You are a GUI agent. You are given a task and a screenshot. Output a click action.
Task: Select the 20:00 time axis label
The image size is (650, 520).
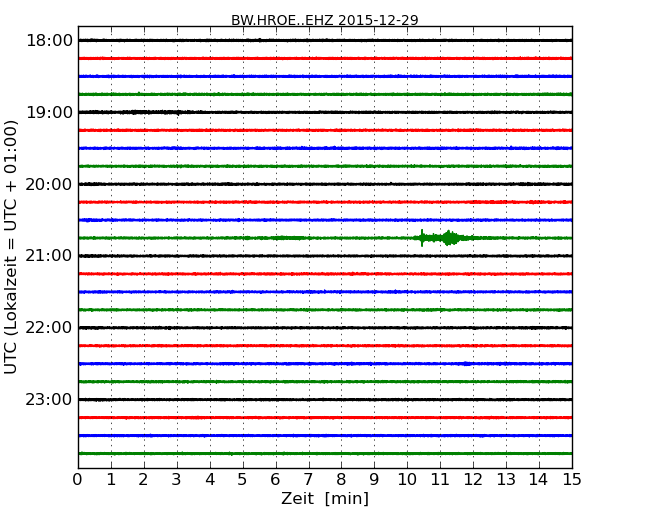pyautogui.click(x=49, y=184)
